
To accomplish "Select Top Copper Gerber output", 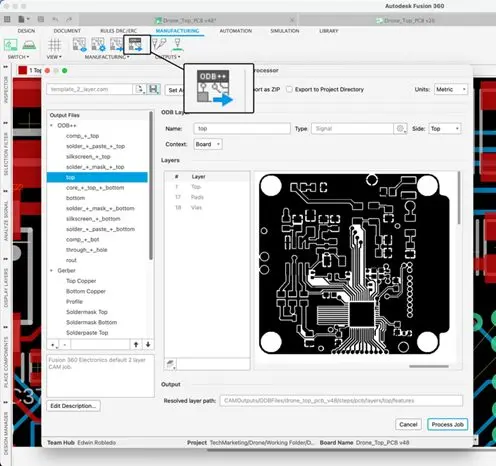I will pos(81,281).
